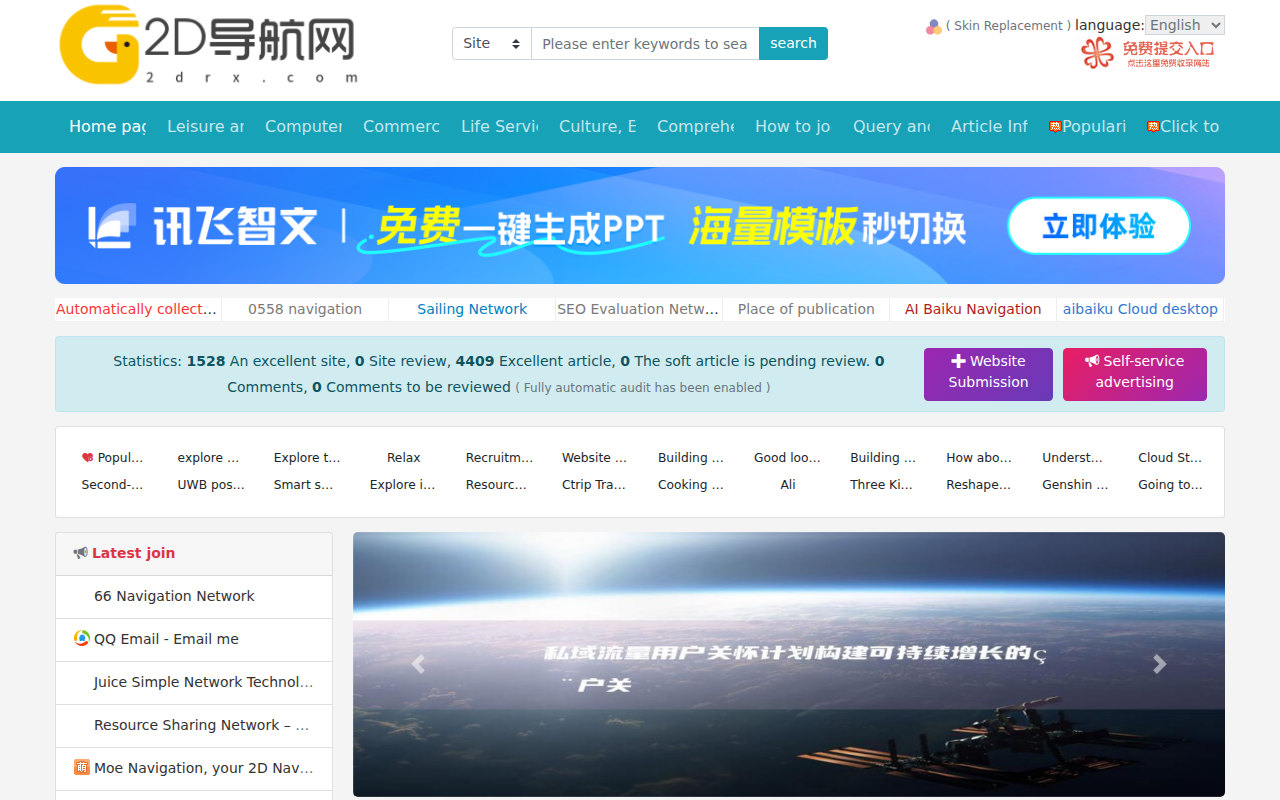Open the Home page menu item
The width and height of the screenshot is (1280, 800).
pyautogui.click(x=107, y=127)
